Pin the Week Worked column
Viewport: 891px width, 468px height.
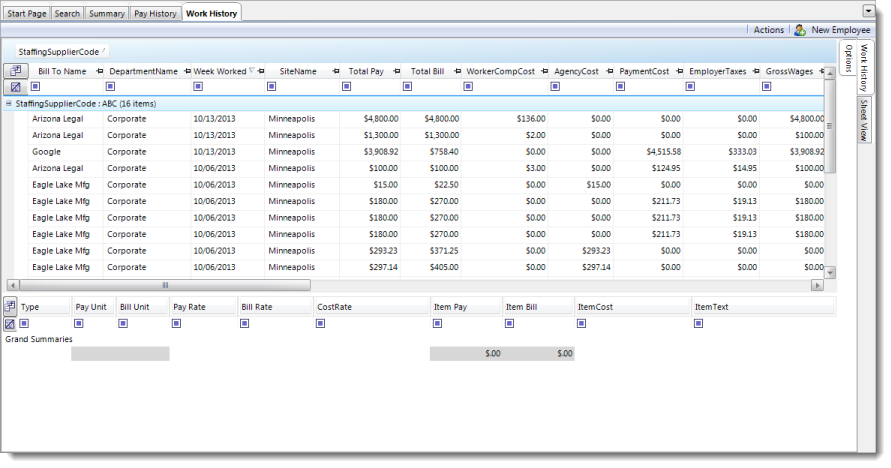(261, 72)
